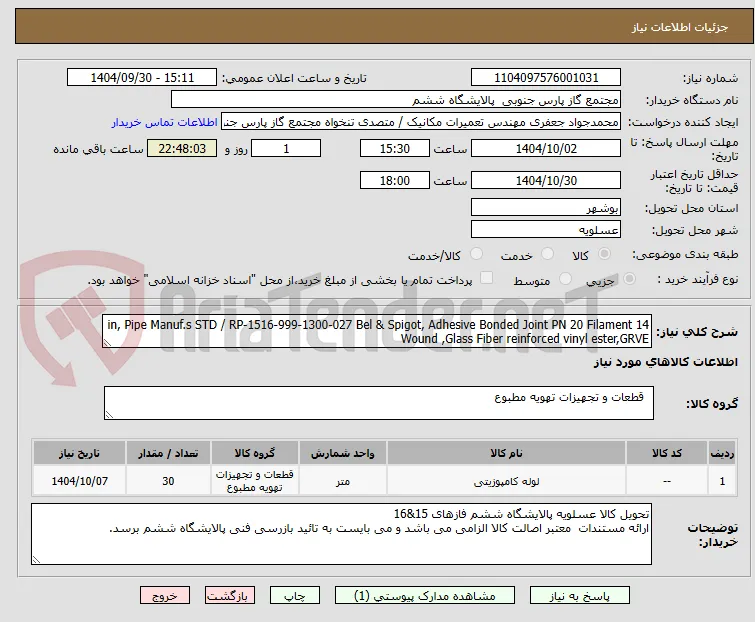Select the کالا radio button

[604, 254]
